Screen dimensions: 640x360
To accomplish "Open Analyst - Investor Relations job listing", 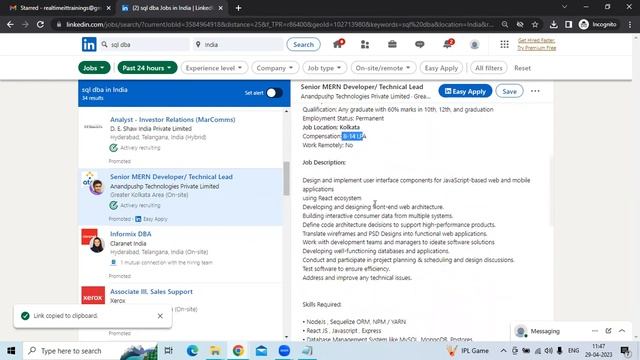I will click(172, 120).
